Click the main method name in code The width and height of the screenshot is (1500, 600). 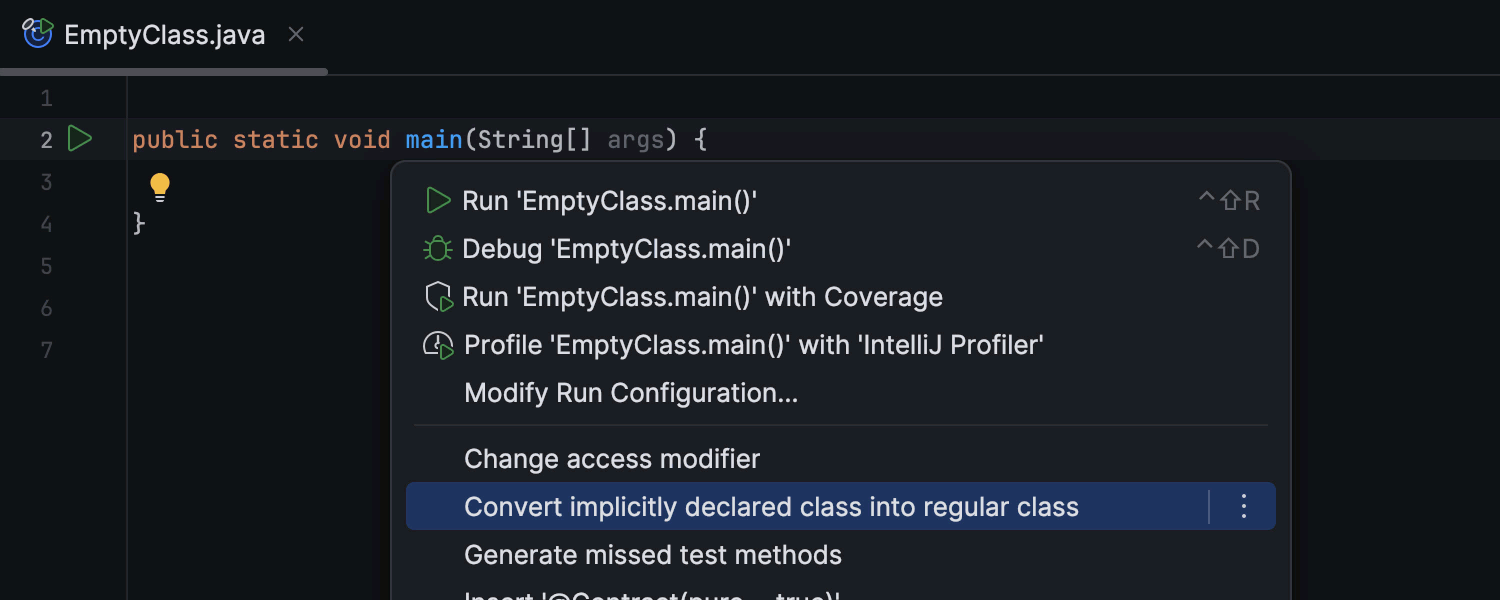tap(434, 139)
